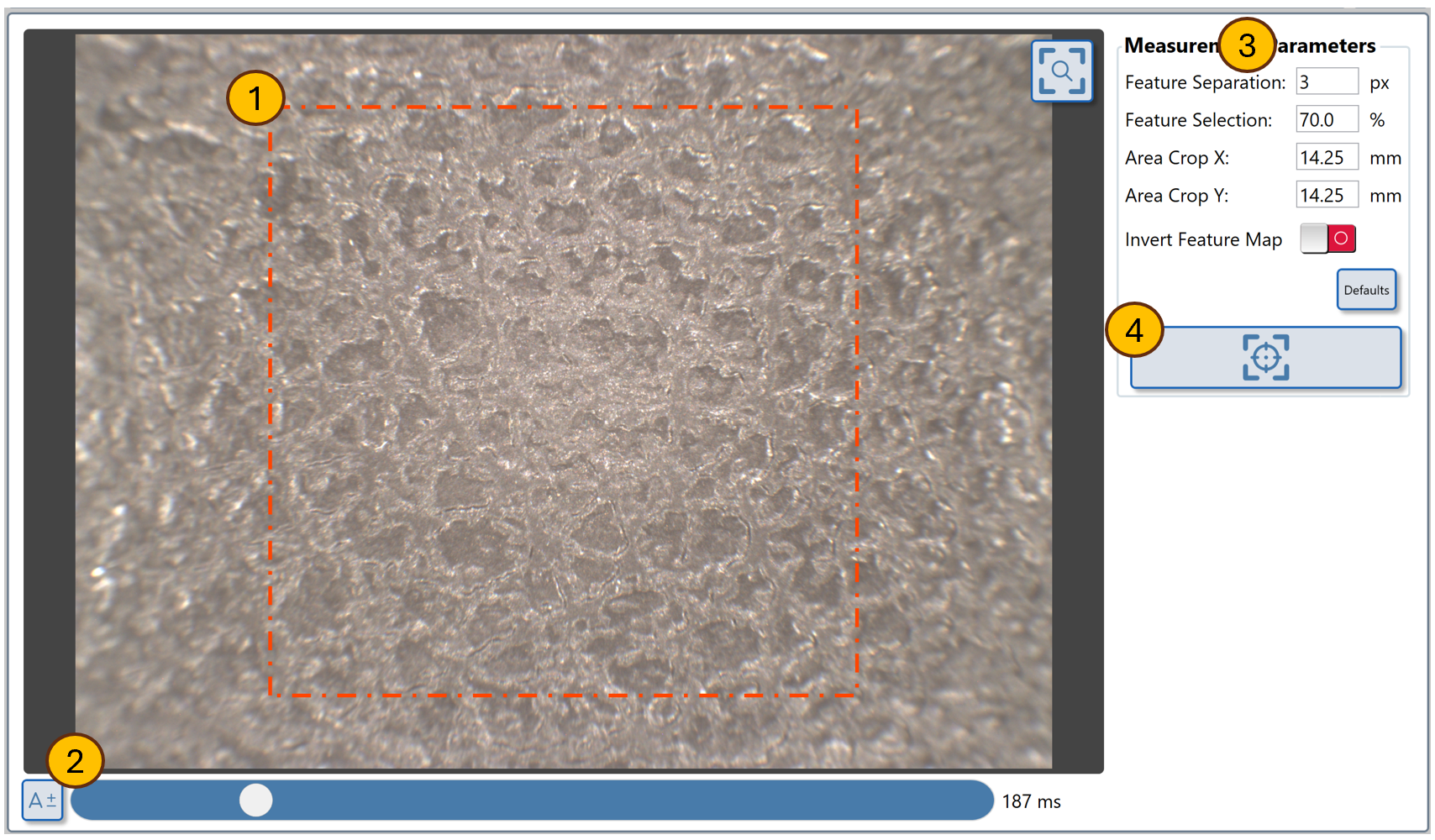
Task: Click the yellow callout marker numbered 2
Action: [76, 761]
